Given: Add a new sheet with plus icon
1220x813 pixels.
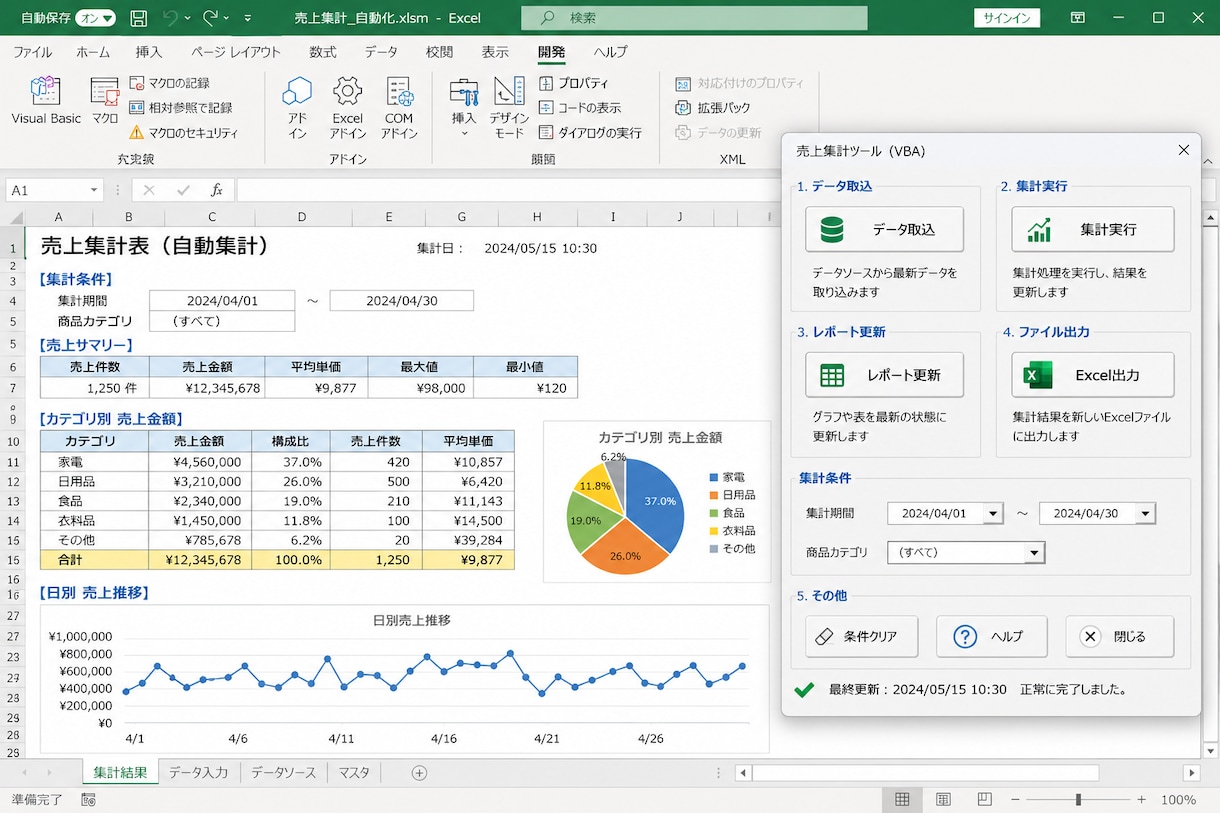Looking at the screenshot, I should [x=419, y=773].
